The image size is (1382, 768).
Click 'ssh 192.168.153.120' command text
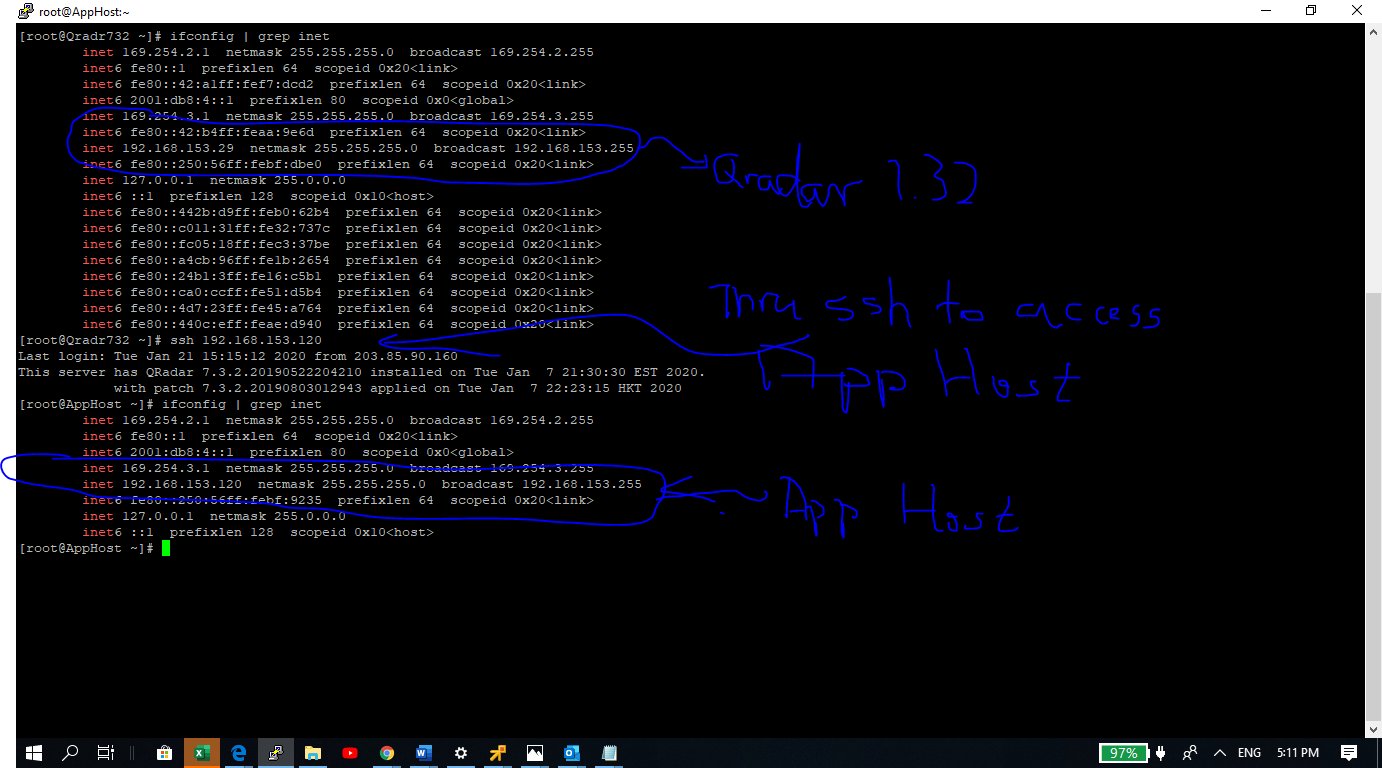coord(246,340)
